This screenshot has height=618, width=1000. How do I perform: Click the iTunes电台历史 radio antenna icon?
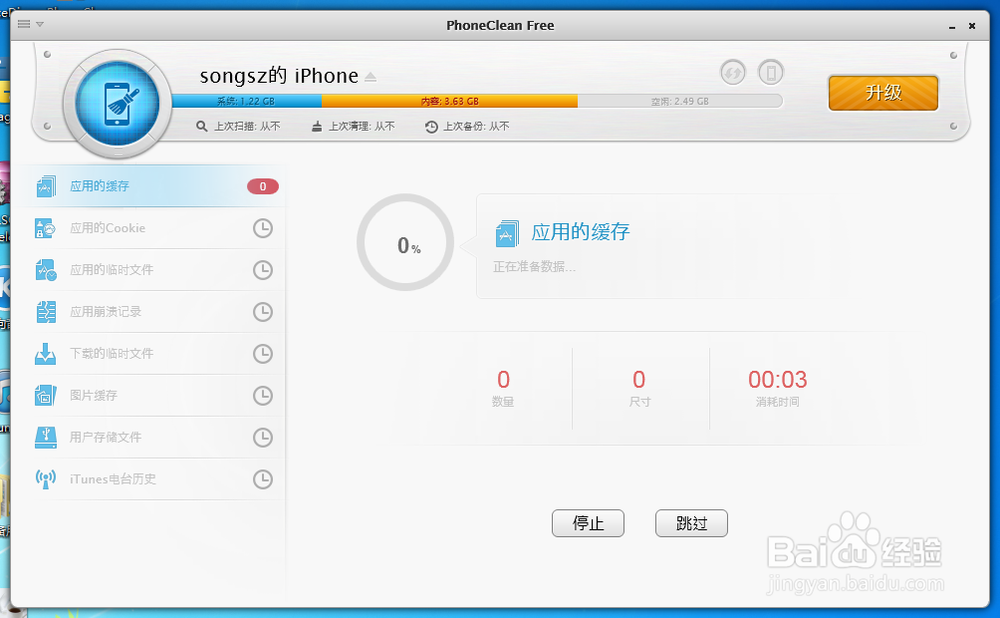click(45, 479)
